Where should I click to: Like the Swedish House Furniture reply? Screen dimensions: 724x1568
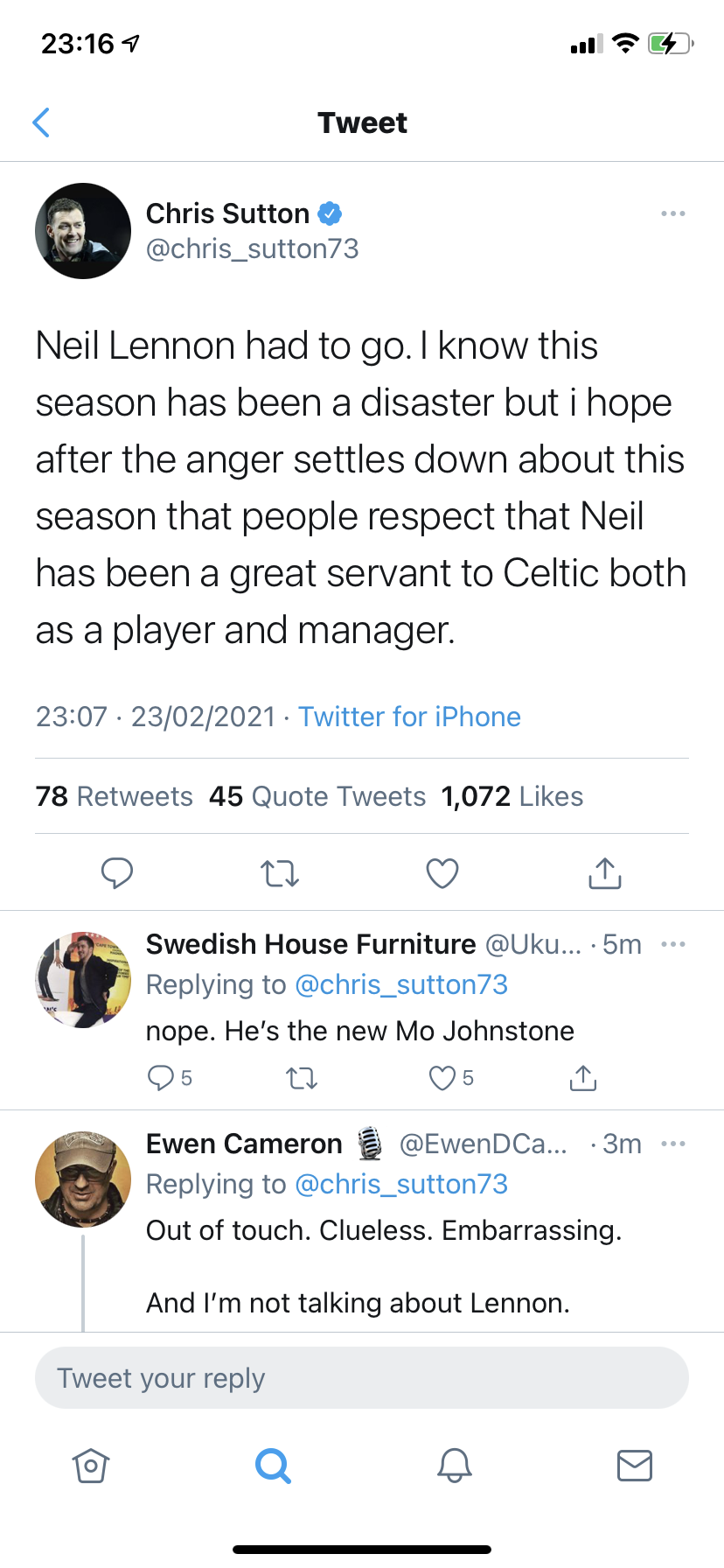442,1078
